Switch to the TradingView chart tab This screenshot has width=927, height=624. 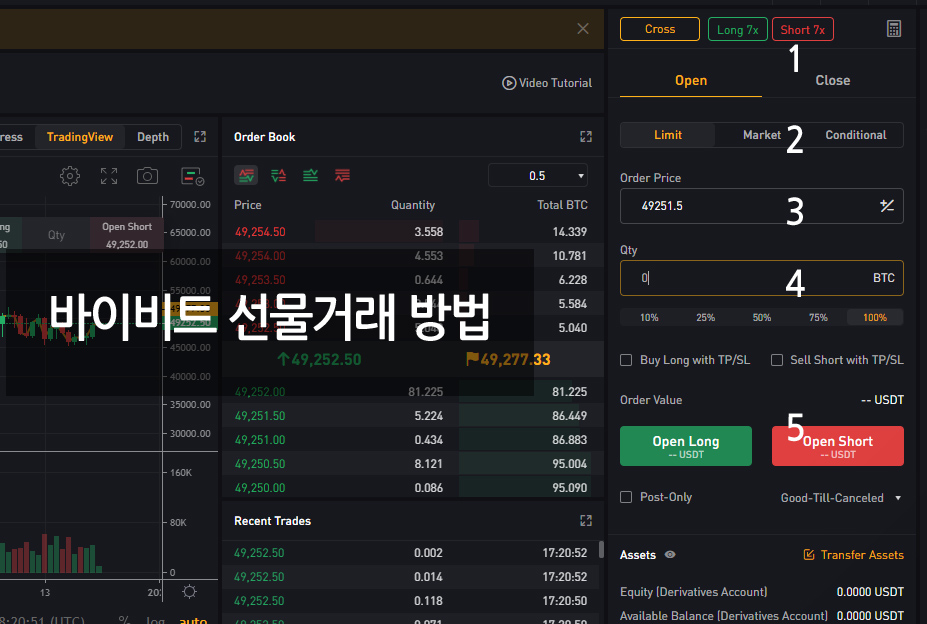(x=80, y=137)
